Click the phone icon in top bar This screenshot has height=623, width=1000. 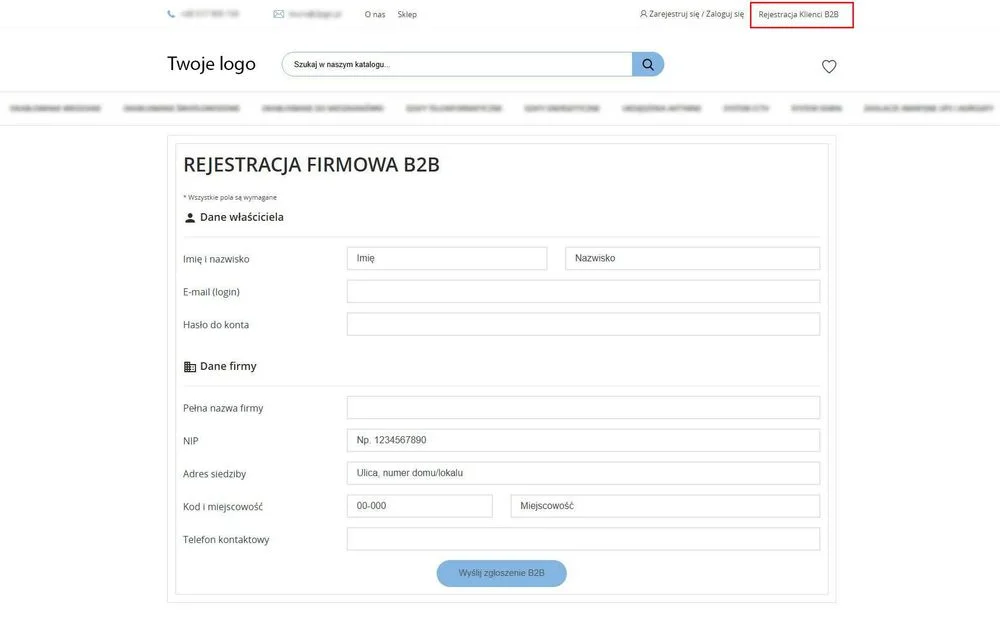[171, 14]
